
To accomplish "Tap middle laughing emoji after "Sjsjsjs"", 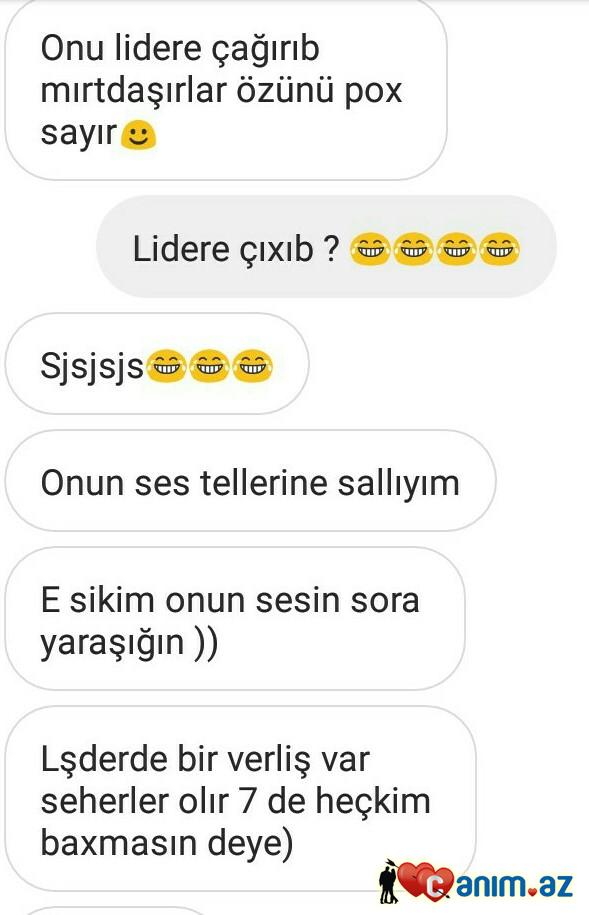I will coord(210,366).
